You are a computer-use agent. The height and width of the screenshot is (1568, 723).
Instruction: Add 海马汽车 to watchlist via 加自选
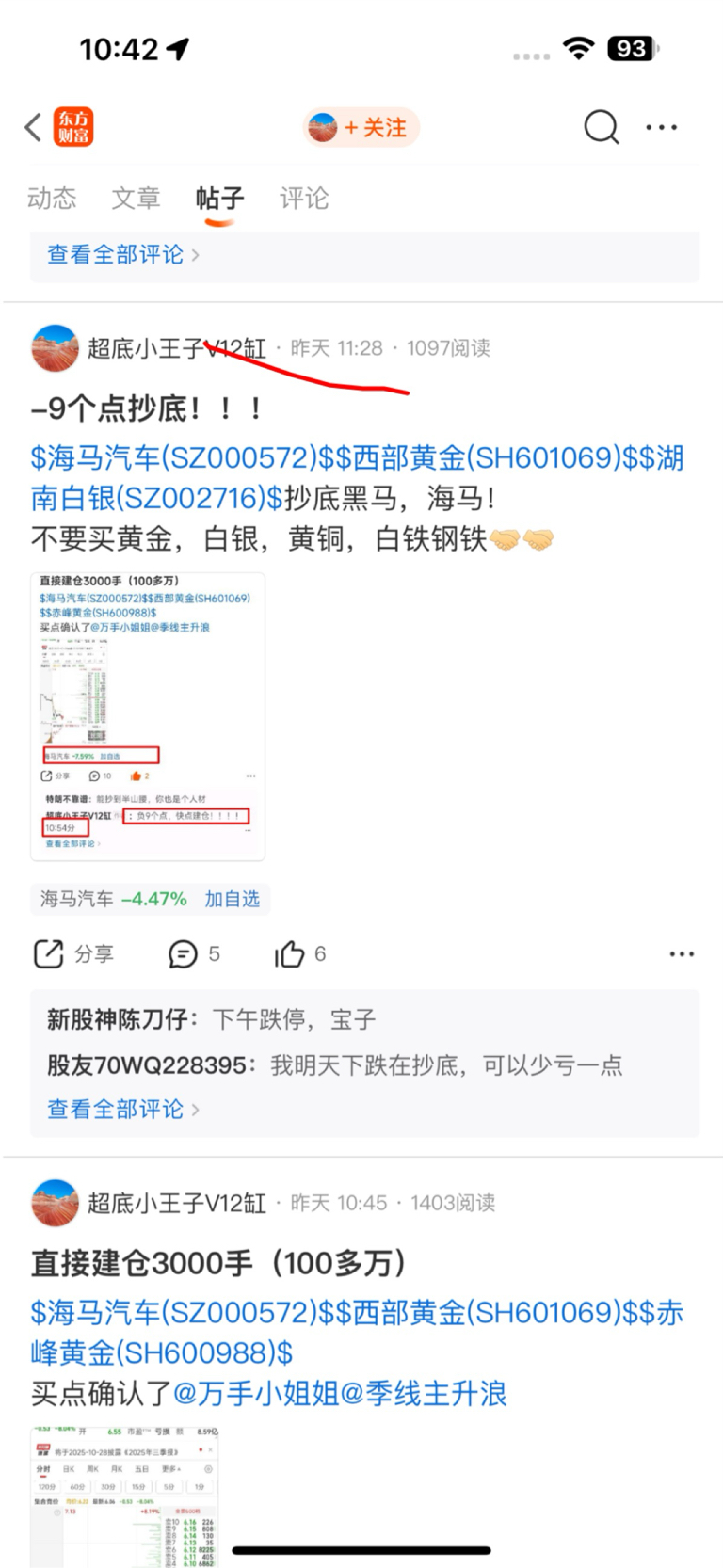(x=232, y=899)
